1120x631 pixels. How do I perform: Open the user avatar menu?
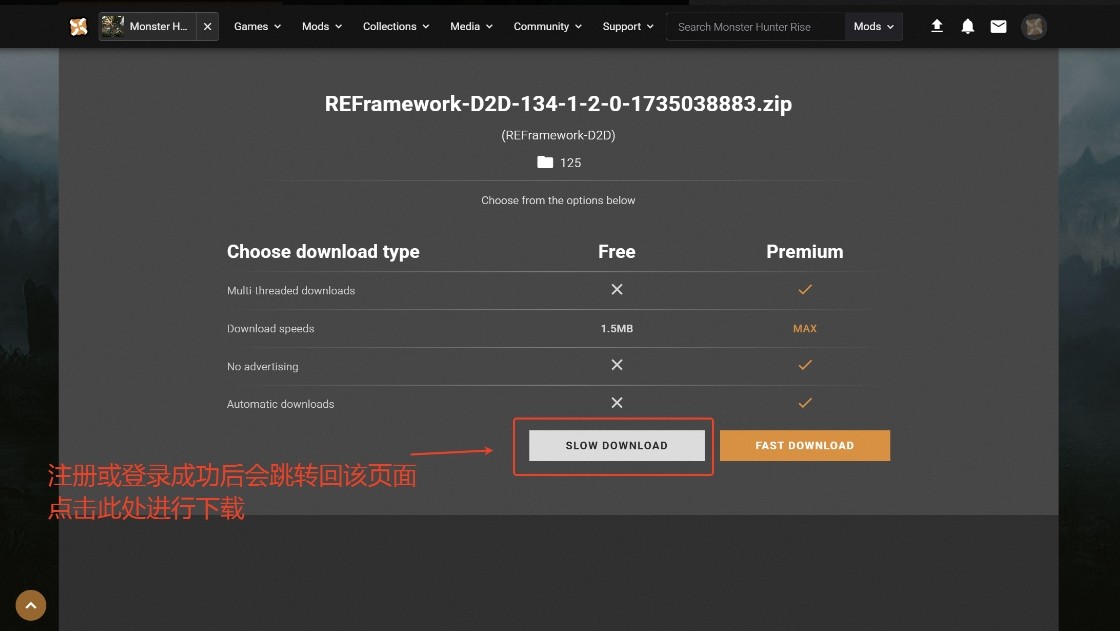click(x=1034, y=27)
